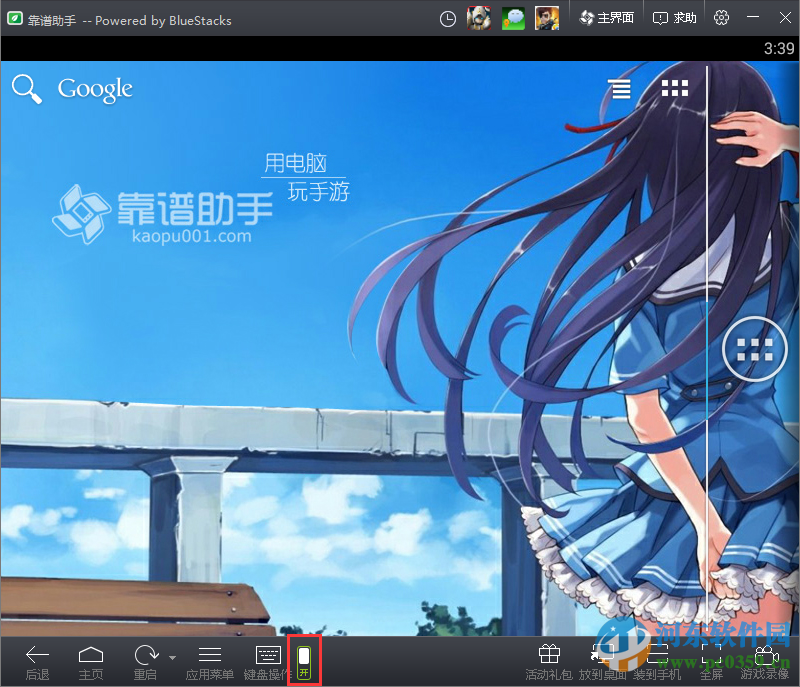Image resolution: width=800 pixels, height=687 pixels.
Task: Open 活动礼包 gift pack
Action: tap(549, 663)
